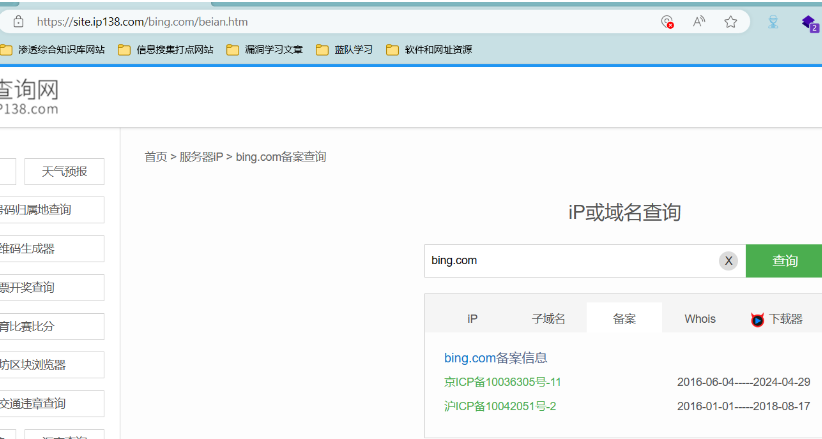Click the 查询网 site logo
Viewport: 822px width, 439px height.
(29, 97)
